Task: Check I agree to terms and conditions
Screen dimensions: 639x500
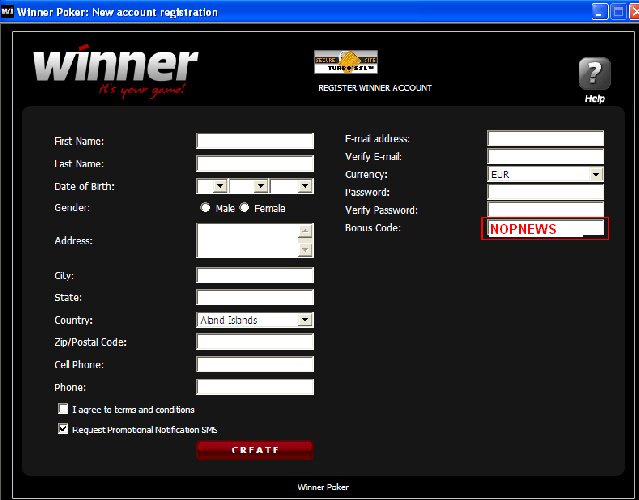Action: (x=63, y=409)
